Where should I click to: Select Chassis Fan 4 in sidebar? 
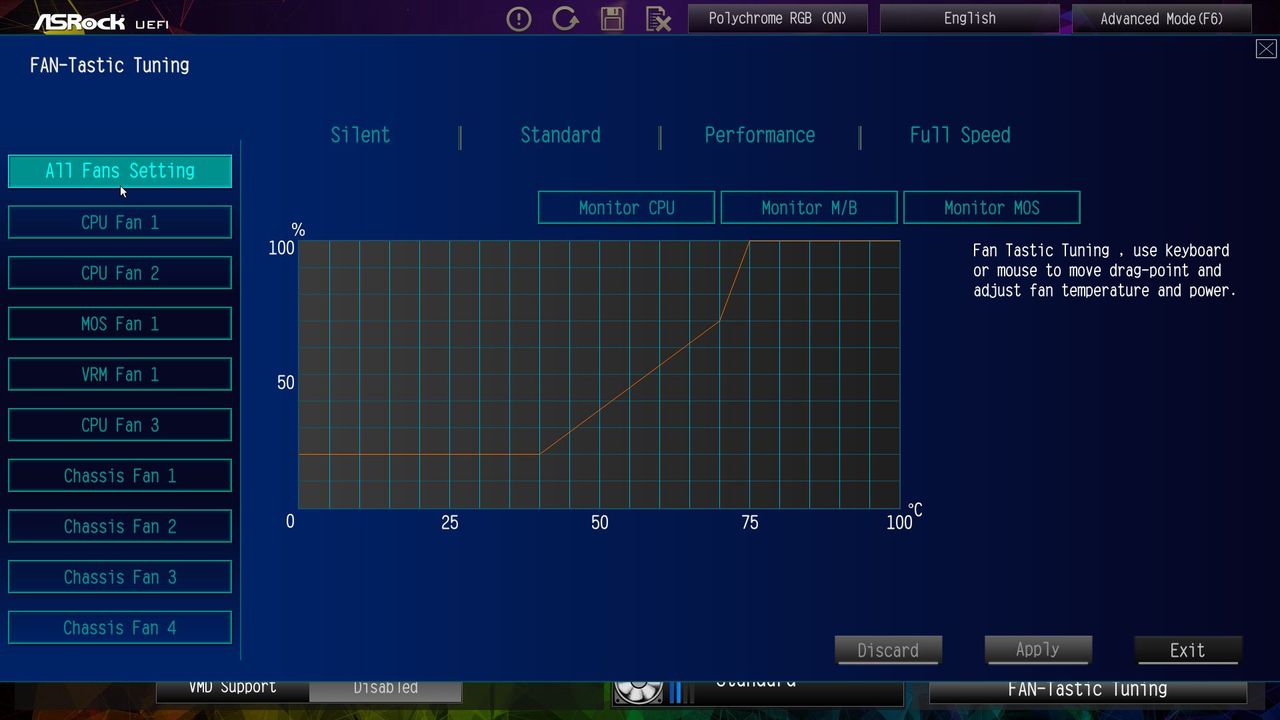(x=120, y=628)
